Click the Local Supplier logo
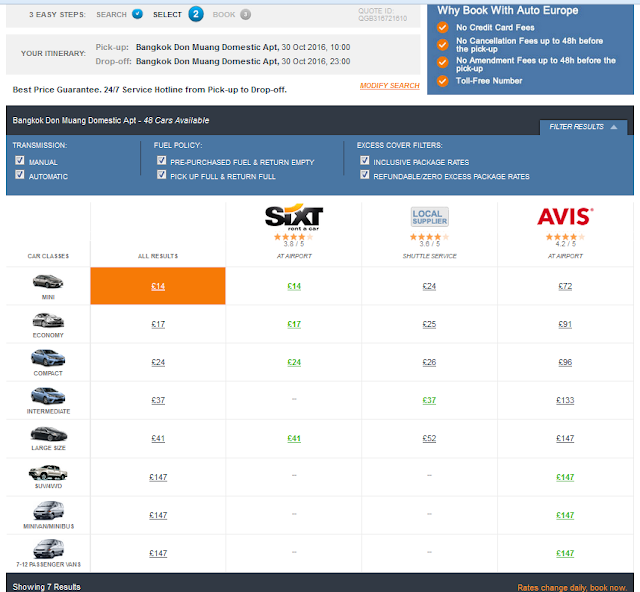This screenshot has height=592, width=640. pos(429,217)
